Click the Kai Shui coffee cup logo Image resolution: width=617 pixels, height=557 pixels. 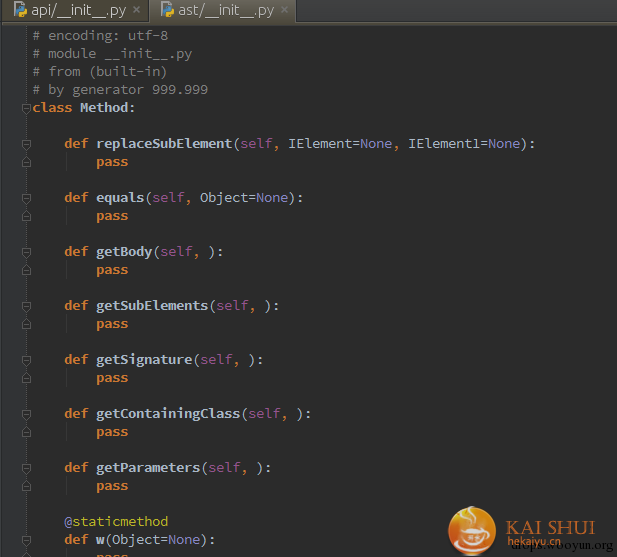click(473, 531)
